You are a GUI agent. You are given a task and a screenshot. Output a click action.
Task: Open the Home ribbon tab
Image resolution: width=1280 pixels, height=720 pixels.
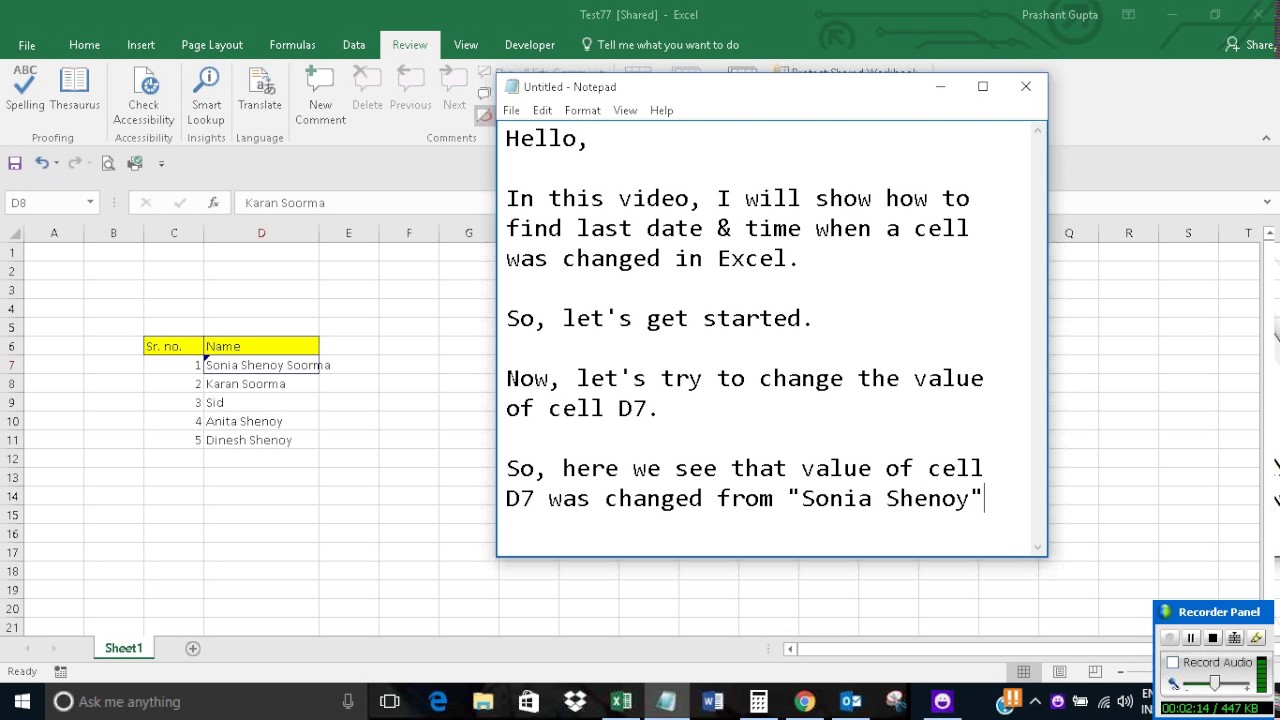84,45
